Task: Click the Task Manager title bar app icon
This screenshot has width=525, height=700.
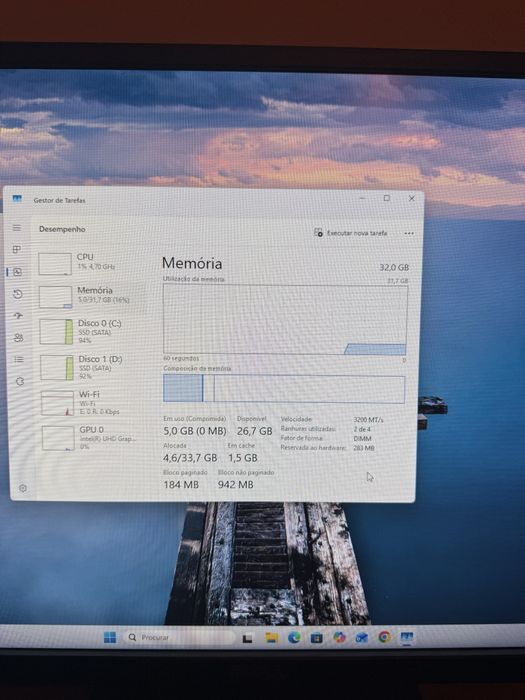Action: click(17, 199)
